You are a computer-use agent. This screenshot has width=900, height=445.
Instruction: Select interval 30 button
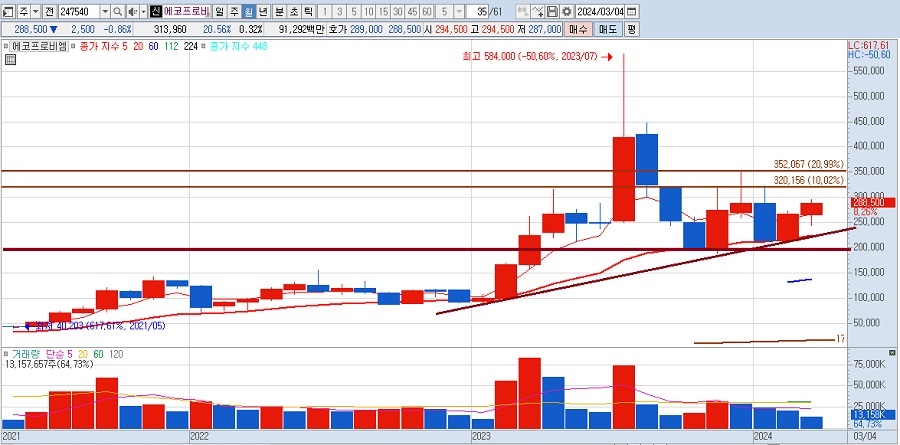click(397, 11)
